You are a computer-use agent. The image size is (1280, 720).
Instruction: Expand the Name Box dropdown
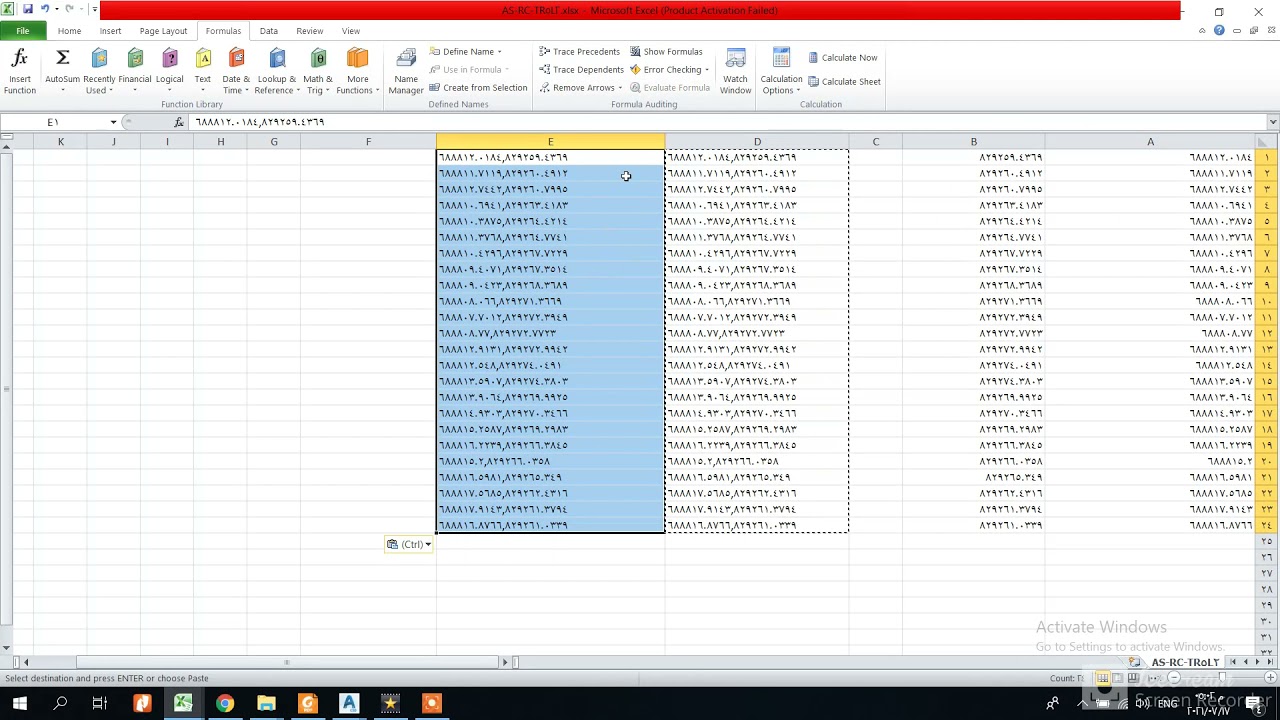[113, 122]
